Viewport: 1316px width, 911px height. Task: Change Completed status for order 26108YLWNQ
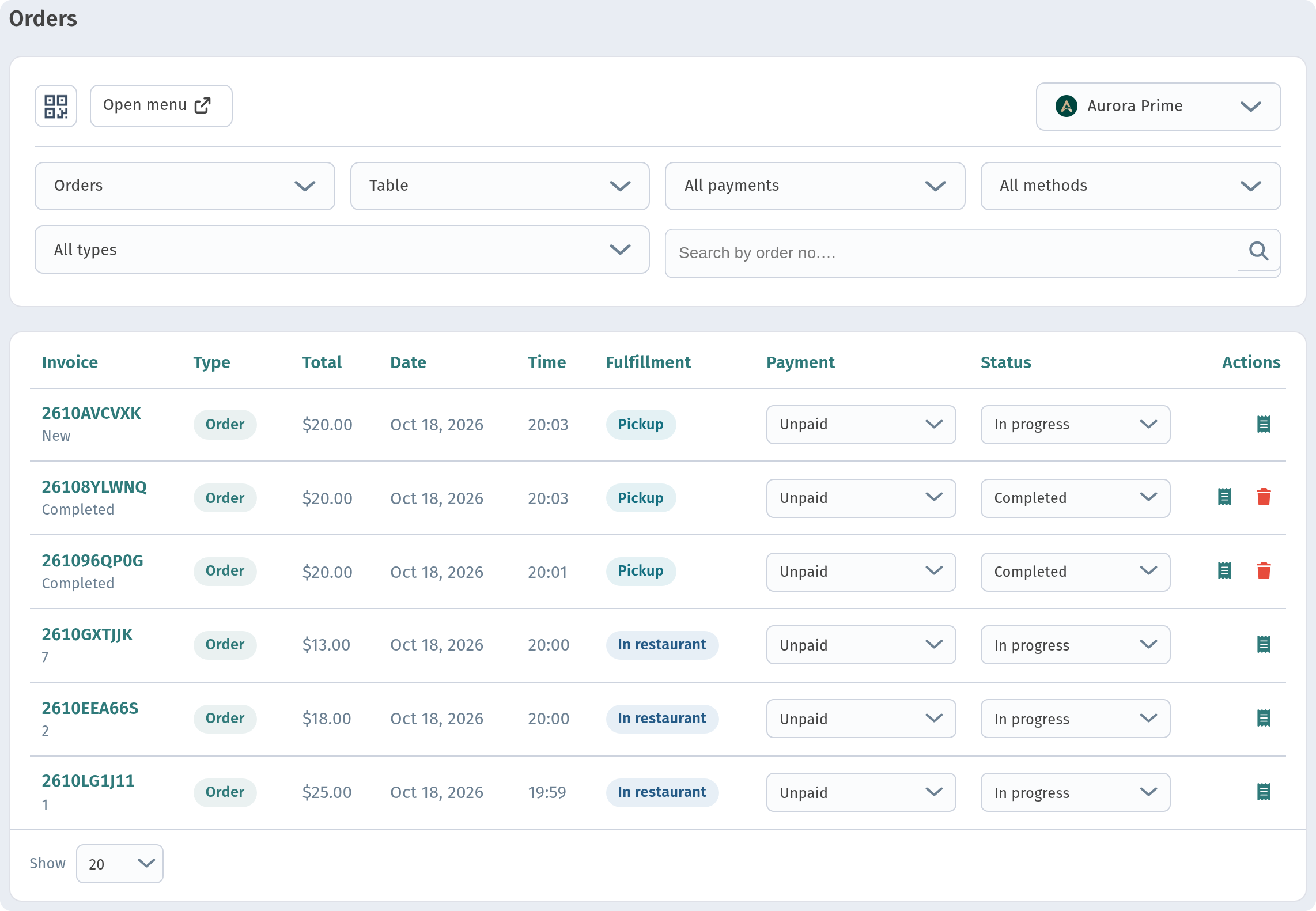(x=1076, y=498)
